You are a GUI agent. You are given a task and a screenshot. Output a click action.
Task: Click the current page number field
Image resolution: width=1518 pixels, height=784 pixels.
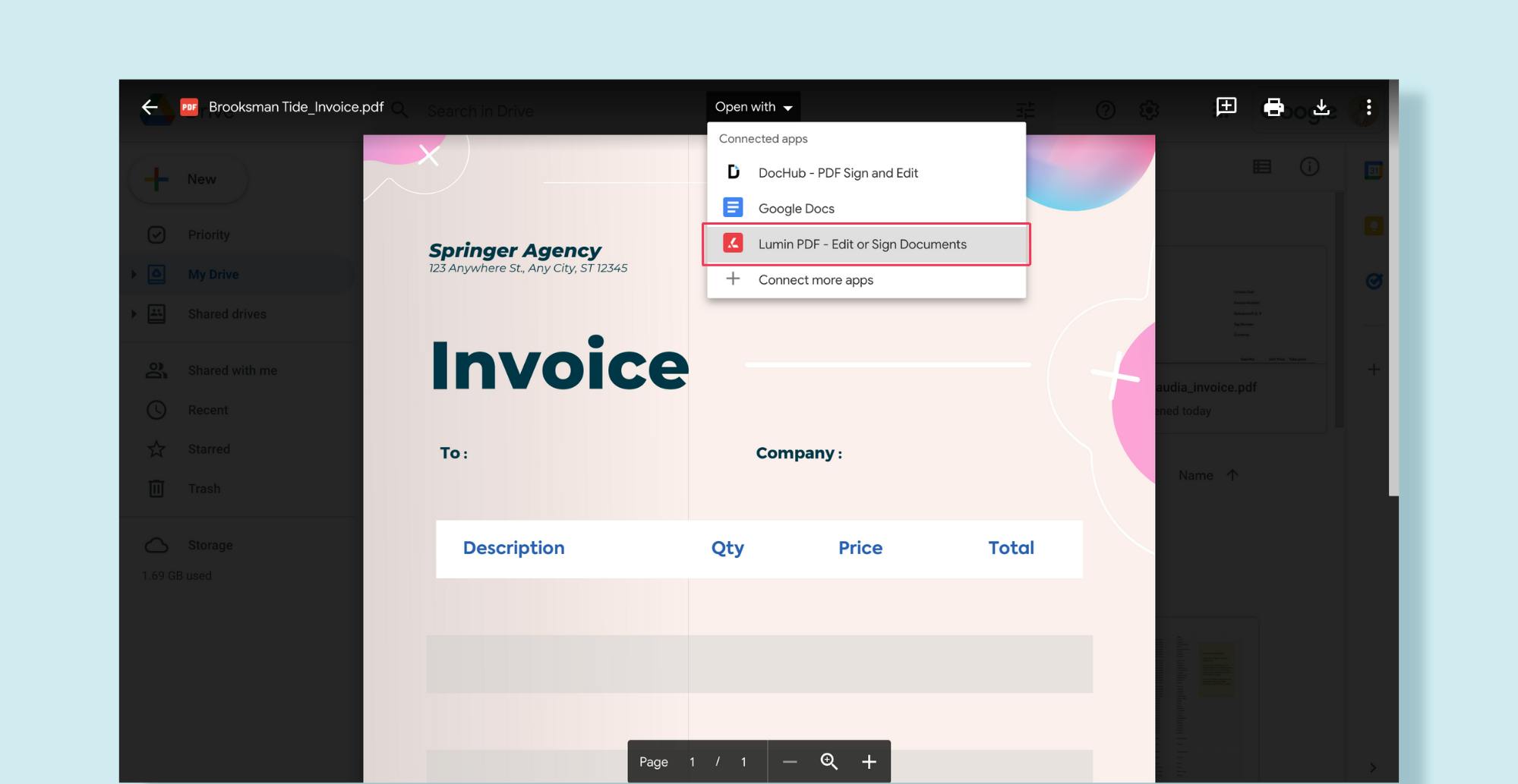(692, 761)
